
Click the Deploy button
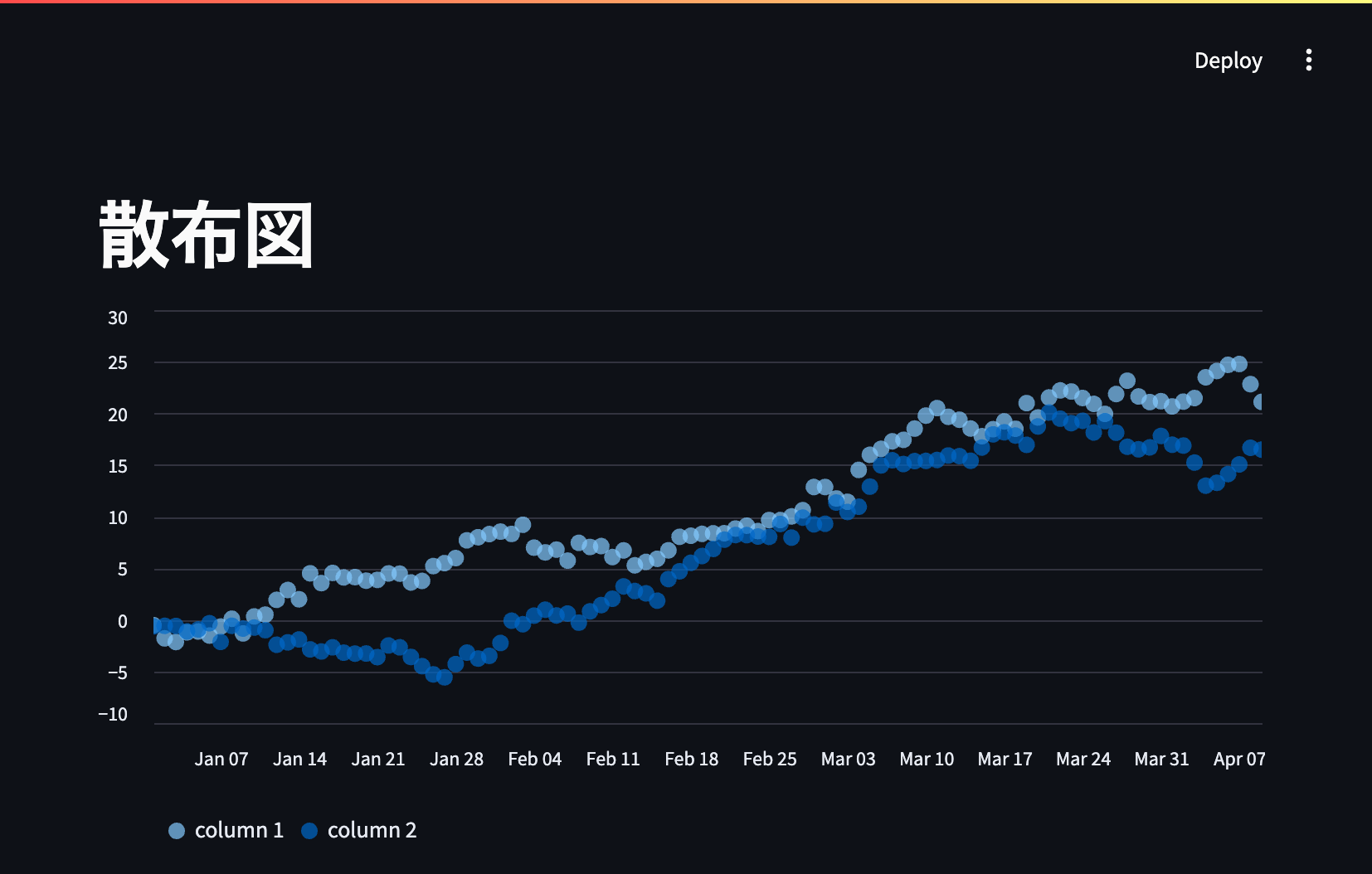click(x=1228, y=61)
